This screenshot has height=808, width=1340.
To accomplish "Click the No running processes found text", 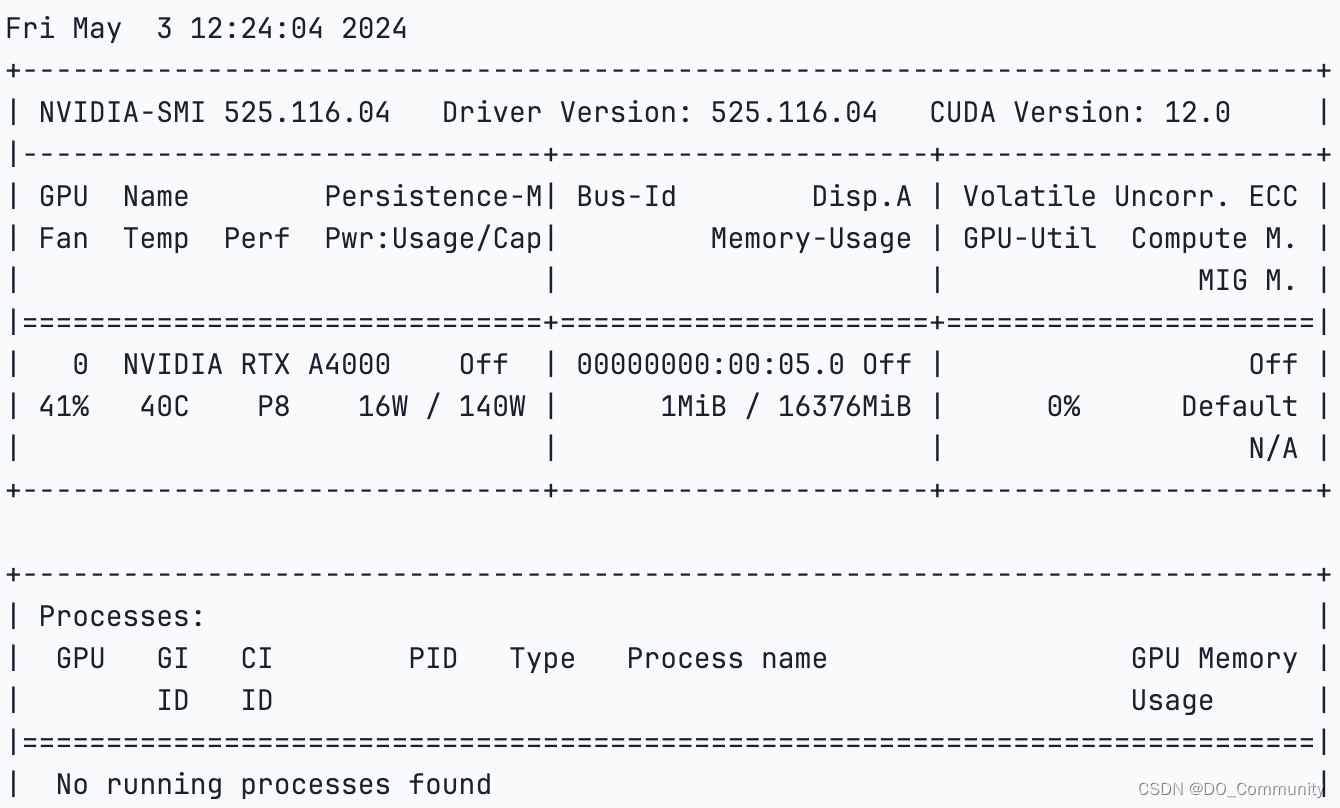I will [x=273, y=784].
